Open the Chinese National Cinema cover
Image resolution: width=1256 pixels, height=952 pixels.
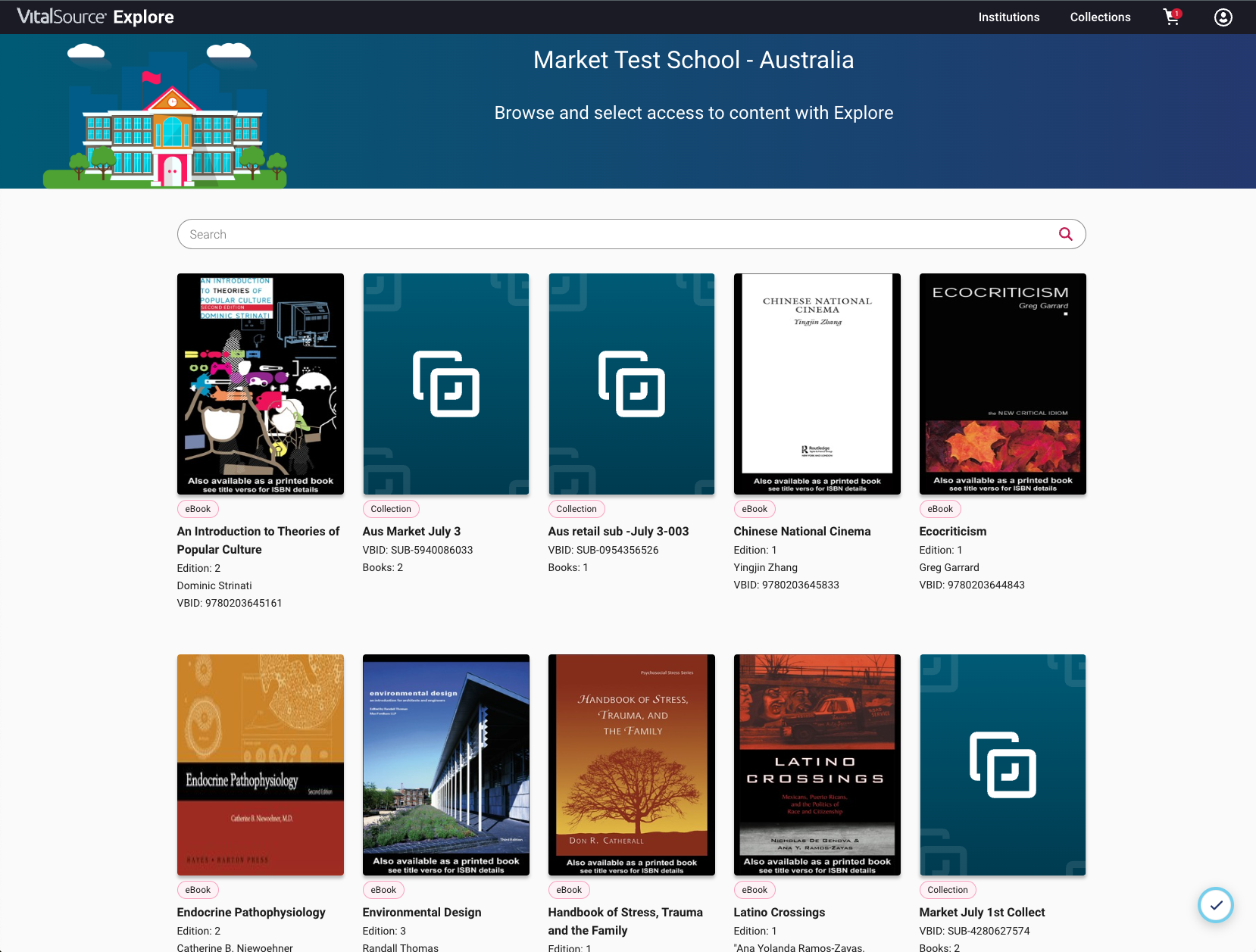pos(817,384)
